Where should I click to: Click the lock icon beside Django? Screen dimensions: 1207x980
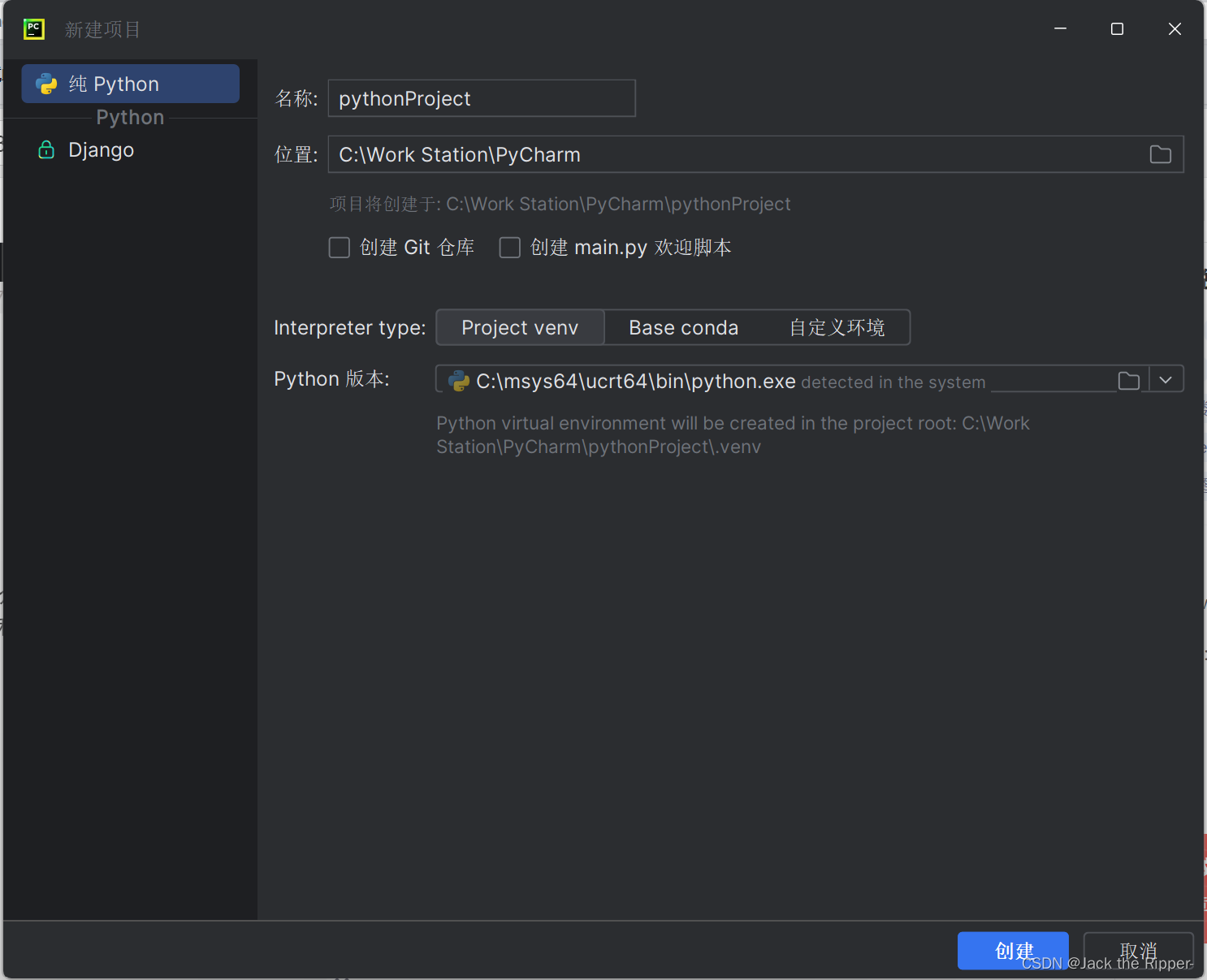(46, 149)
